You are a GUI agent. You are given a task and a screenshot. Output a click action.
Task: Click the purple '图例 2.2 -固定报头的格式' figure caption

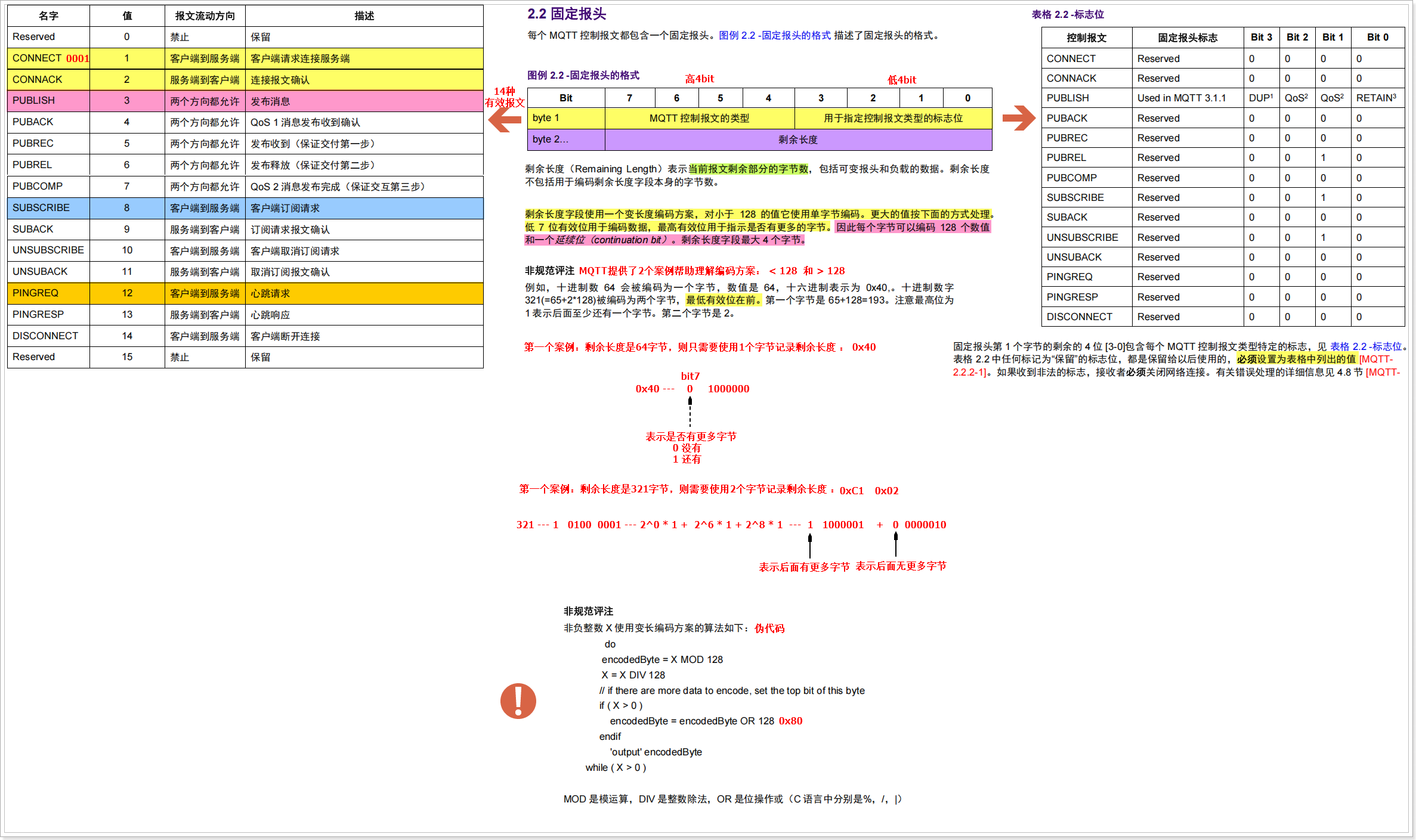[x=583, y=75]
